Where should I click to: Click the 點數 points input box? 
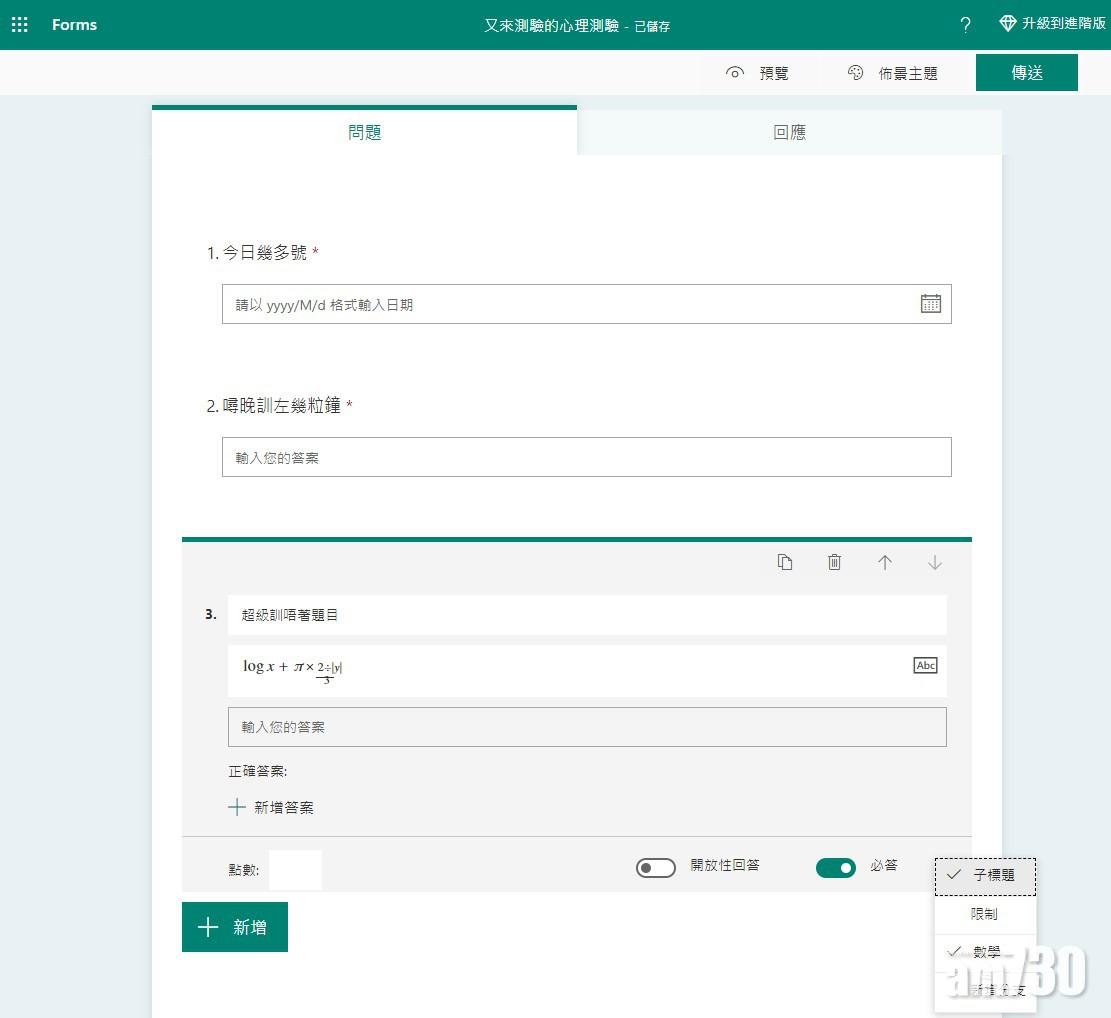(295, 870)
